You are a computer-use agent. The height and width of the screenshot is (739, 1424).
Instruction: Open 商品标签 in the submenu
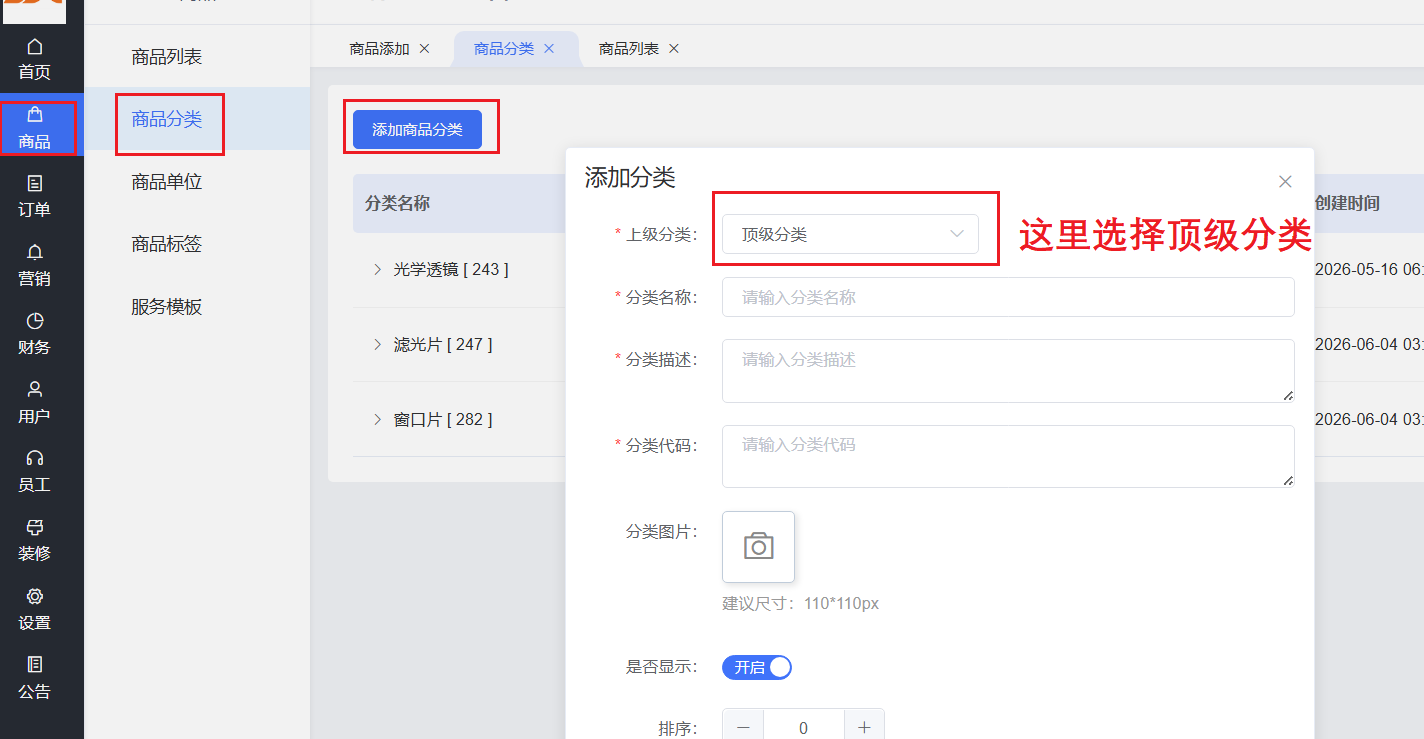click(167, 244)
